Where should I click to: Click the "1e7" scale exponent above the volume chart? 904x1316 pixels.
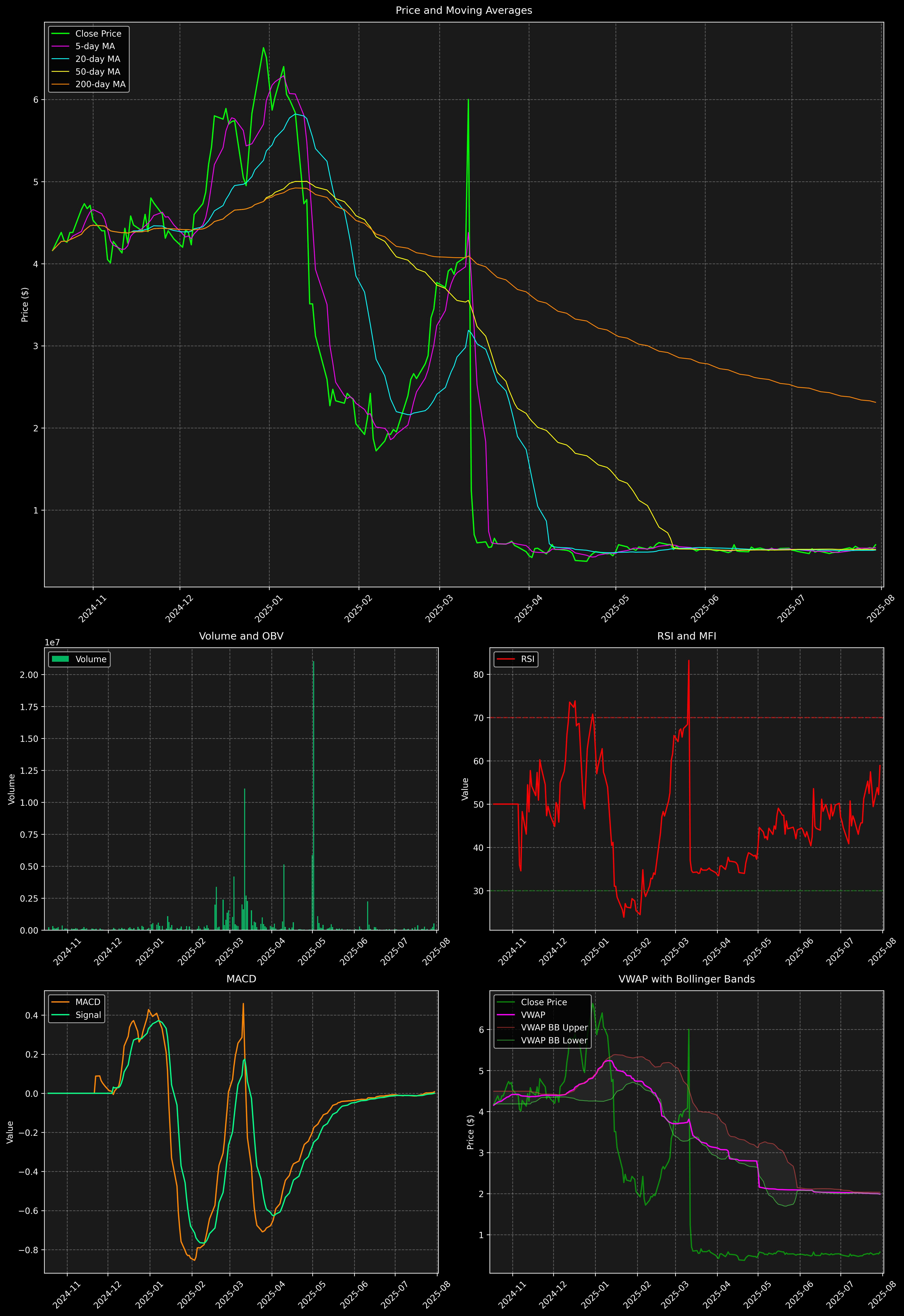(x=52, y=643)
